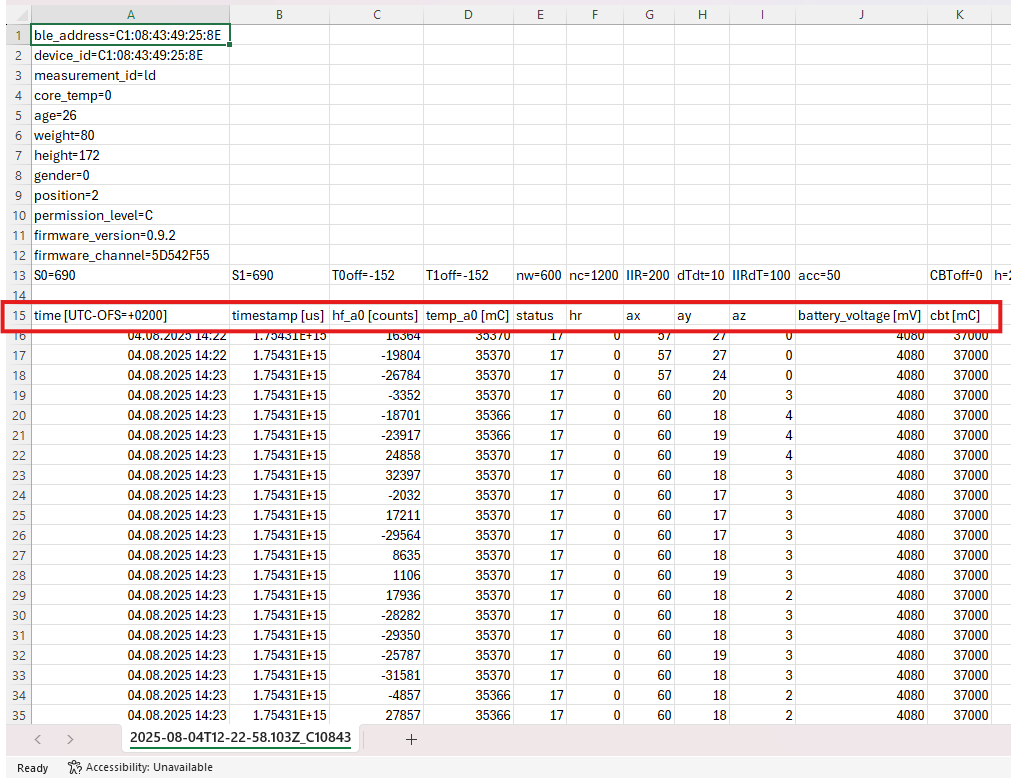Select row 35 header
Viewport: 1011px width, 778px height.
click(x=19, y=715)
